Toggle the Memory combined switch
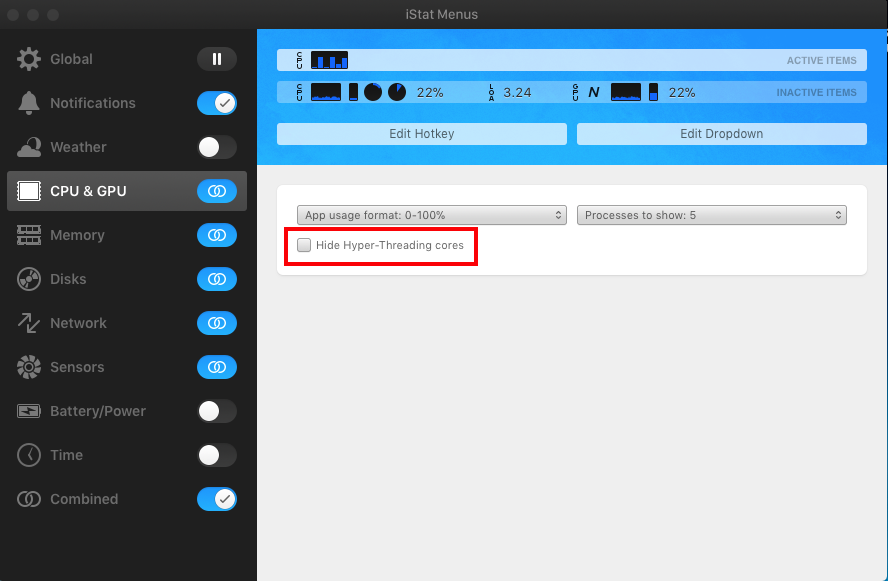This screenshot has height=581, width=888. click(x=217, y=235)
